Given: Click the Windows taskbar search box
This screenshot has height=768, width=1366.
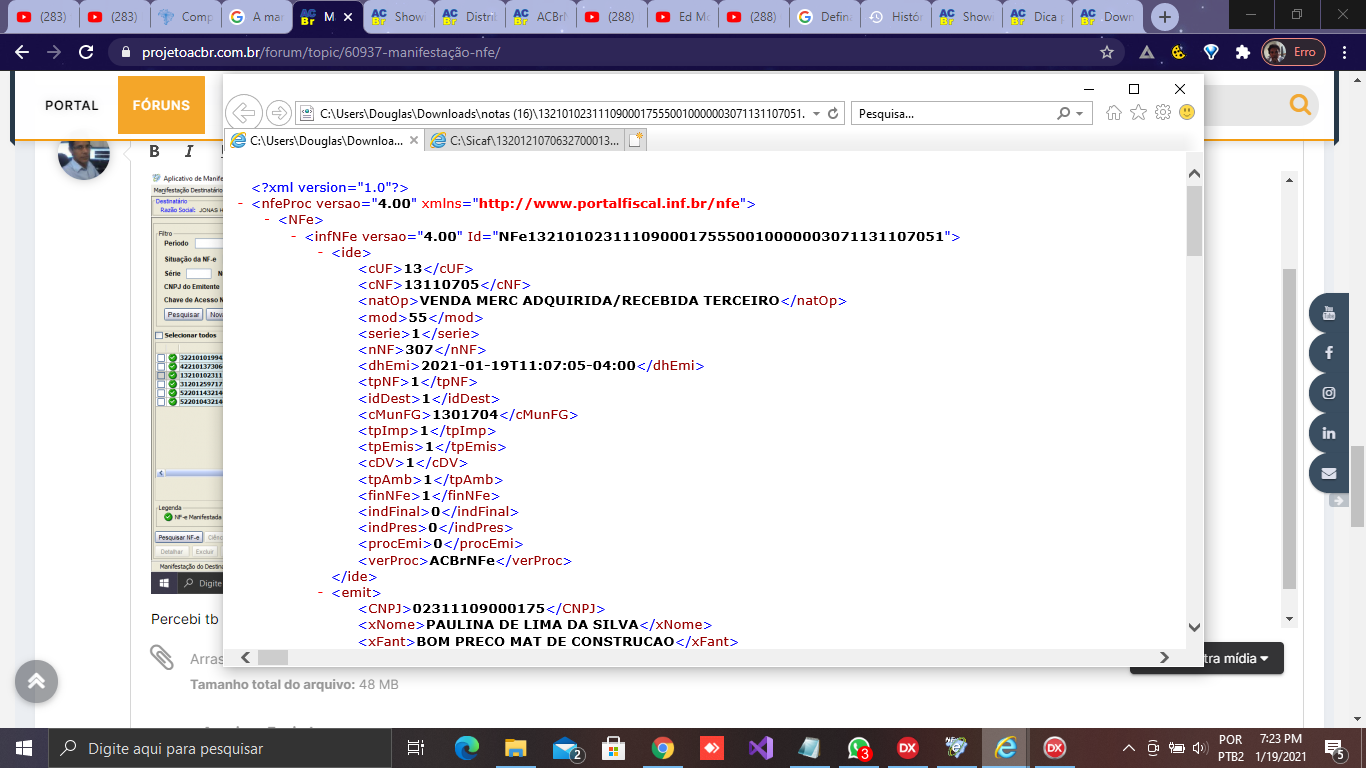Looking at the screenshot, I should pyautogui.click(x=218, y=748).
